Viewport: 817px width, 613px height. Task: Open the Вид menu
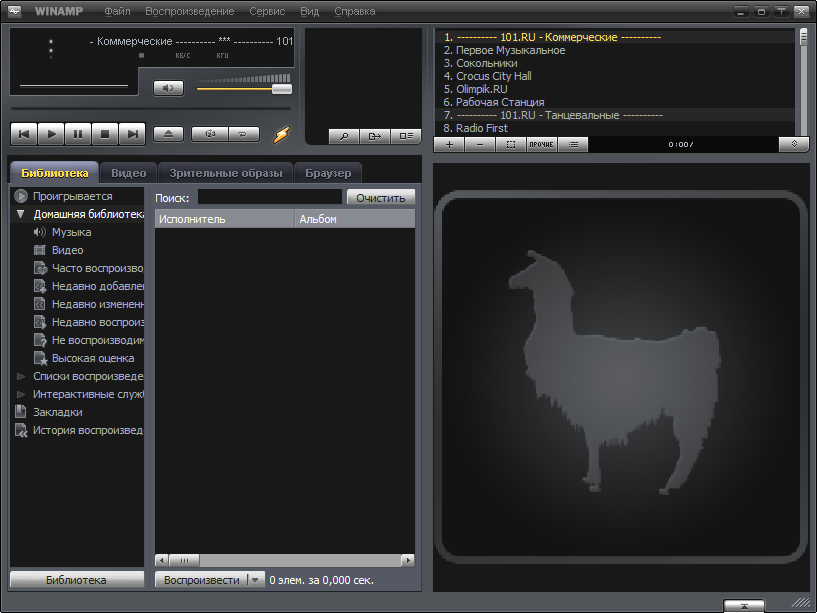click(310, 11)
